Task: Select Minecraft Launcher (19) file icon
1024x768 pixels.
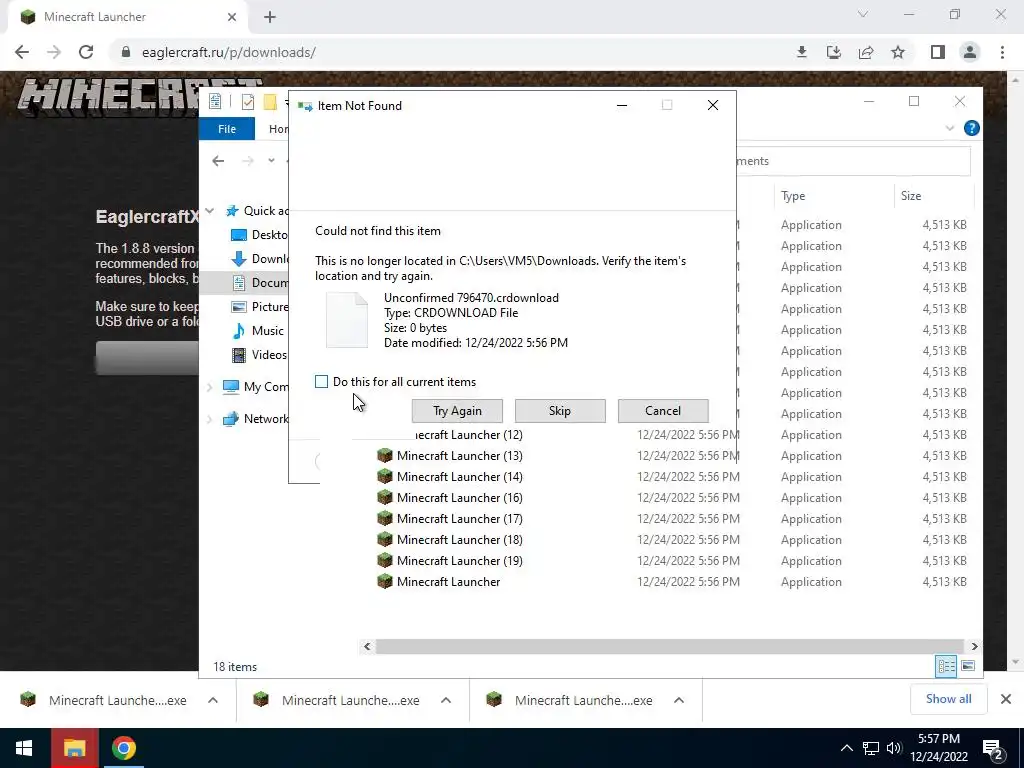Action: [385, 560]
